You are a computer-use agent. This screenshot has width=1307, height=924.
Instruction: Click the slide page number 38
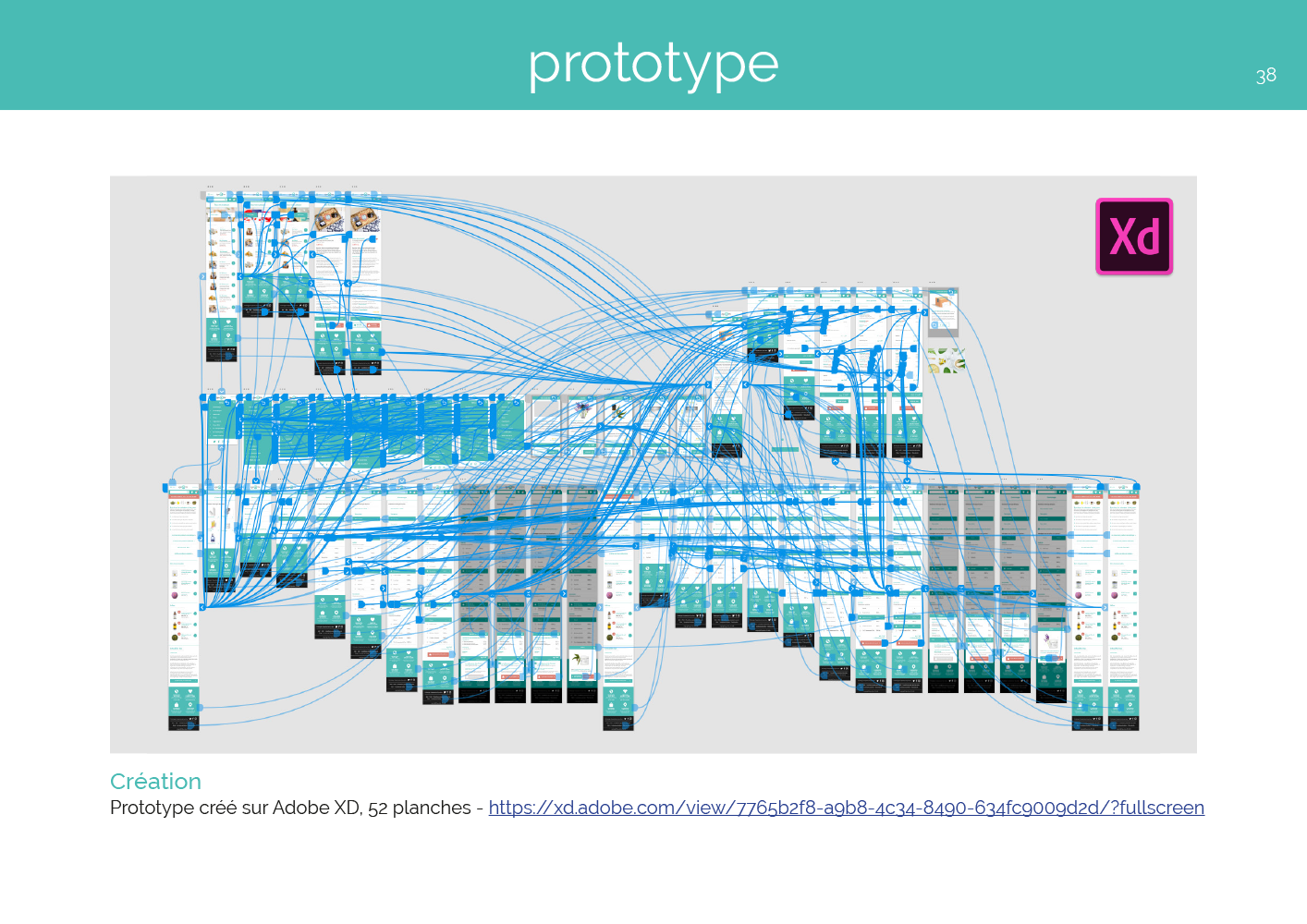click(1265, 76)
